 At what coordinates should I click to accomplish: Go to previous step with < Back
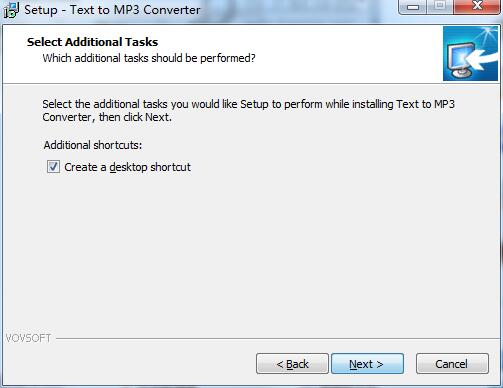click(292, 364)
